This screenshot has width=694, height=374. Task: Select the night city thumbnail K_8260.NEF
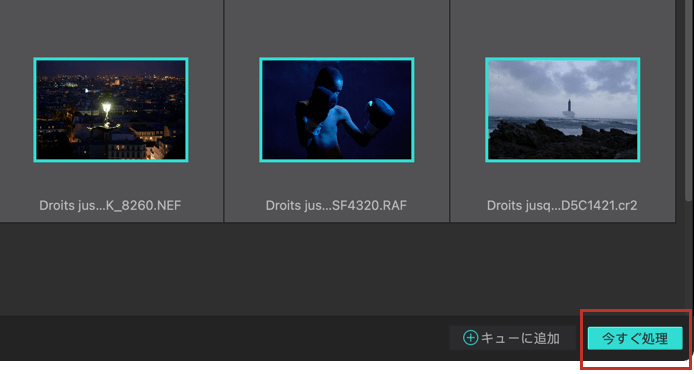coord(111,110)
